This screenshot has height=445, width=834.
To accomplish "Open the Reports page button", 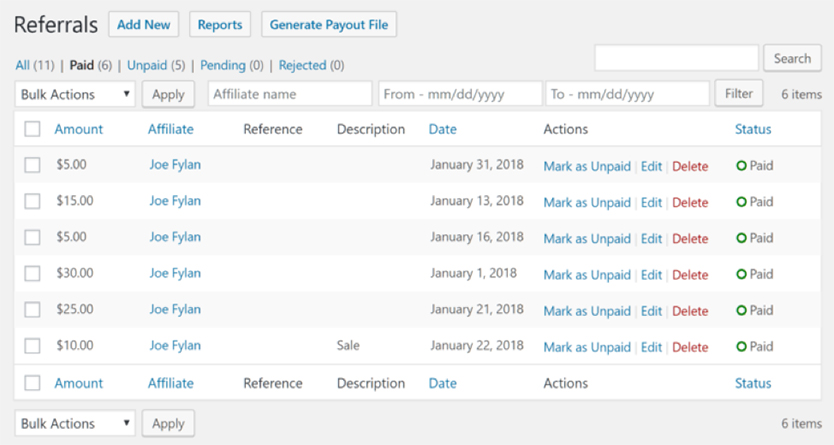I will 220,24.
